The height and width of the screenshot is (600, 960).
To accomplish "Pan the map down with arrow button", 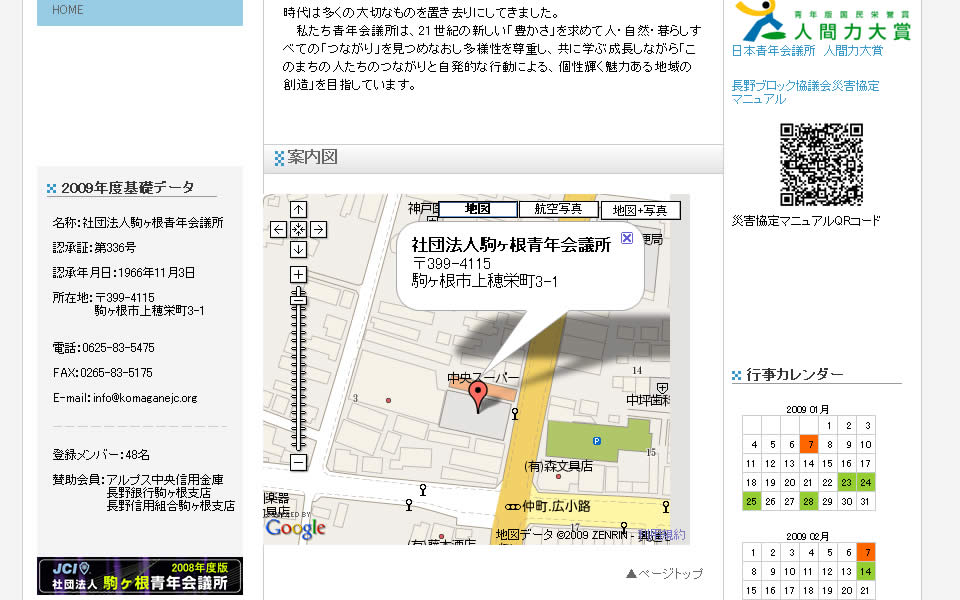I will click(x=298, y=249).
